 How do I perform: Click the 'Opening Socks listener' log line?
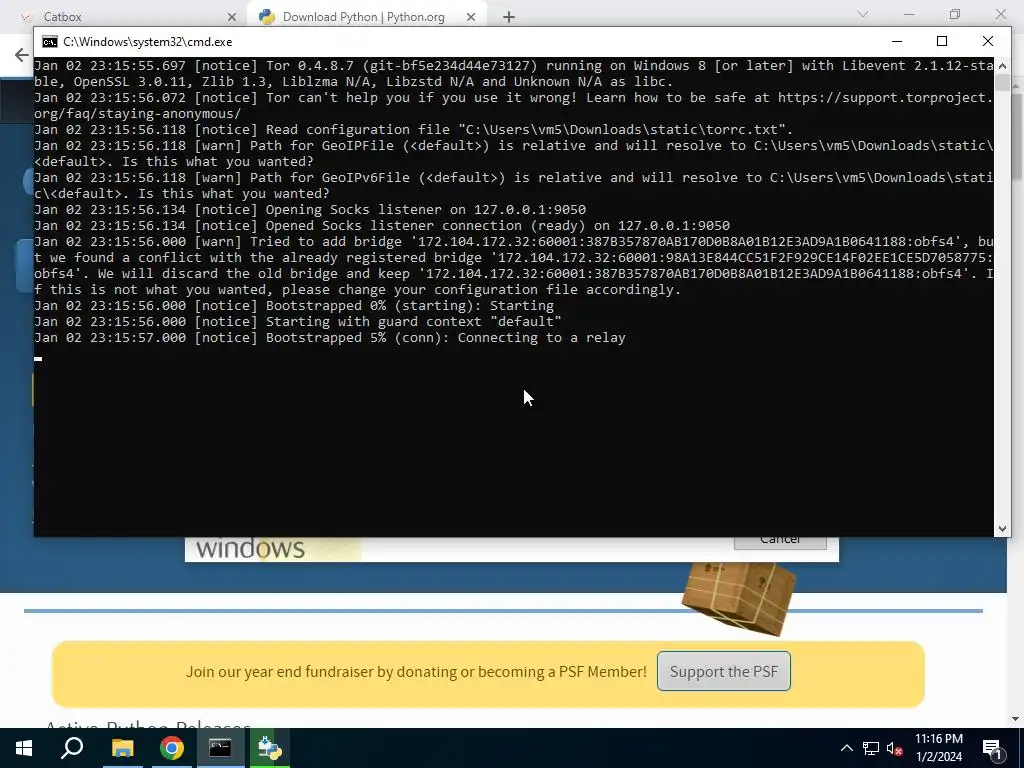310,210
